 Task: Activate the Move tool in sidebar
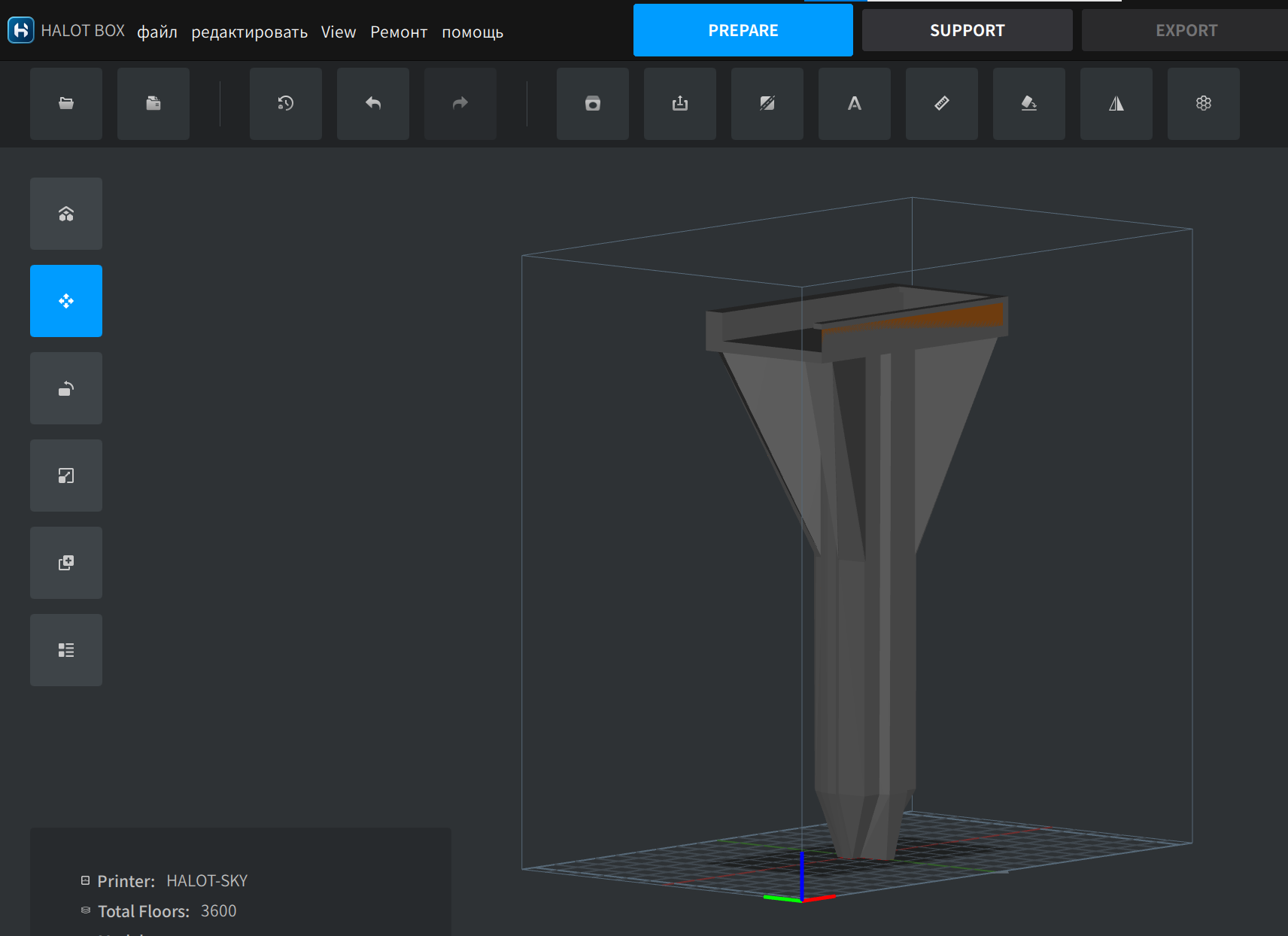coord(66,301)
